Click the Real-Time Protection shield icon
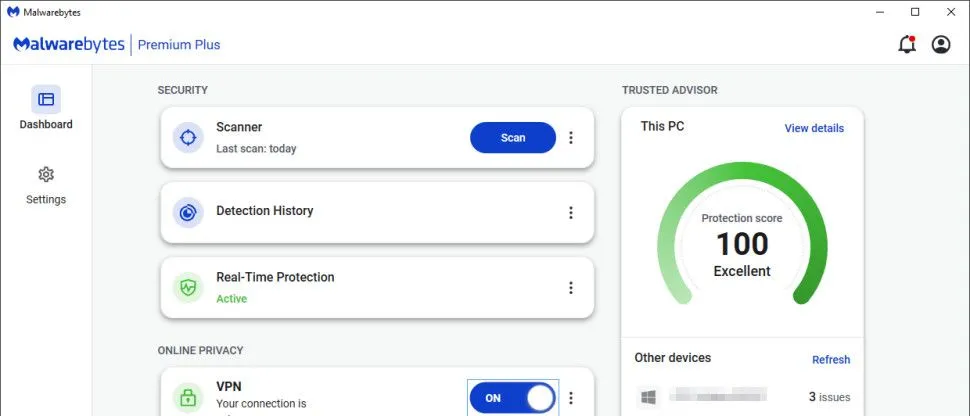 click(x=188, y=288)
